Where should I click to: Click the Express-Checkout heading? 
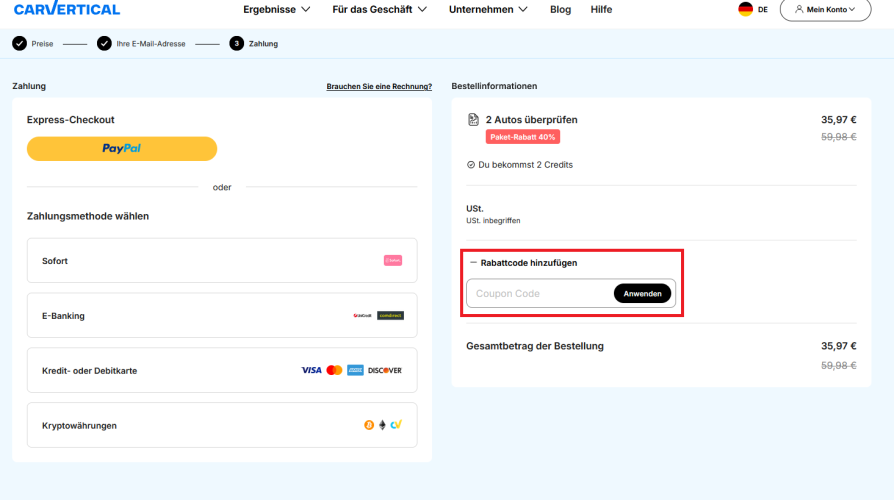(x=71, y=120)
